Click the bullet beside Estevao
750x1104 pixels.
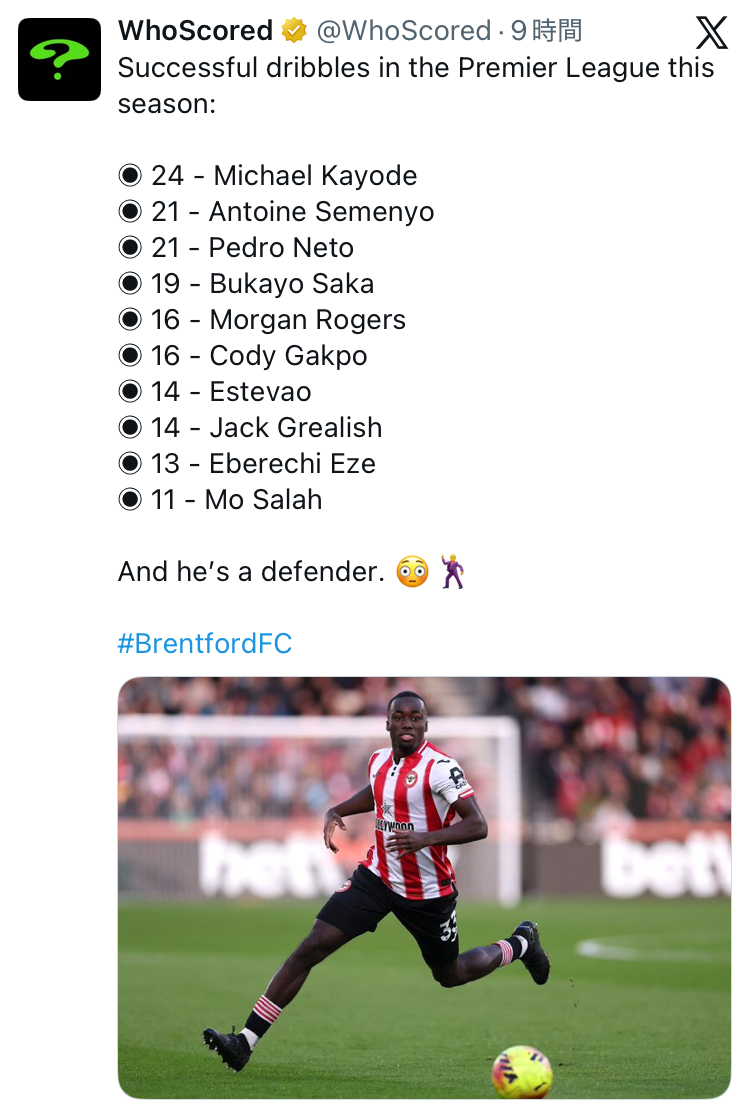click(x=130, y=392)
